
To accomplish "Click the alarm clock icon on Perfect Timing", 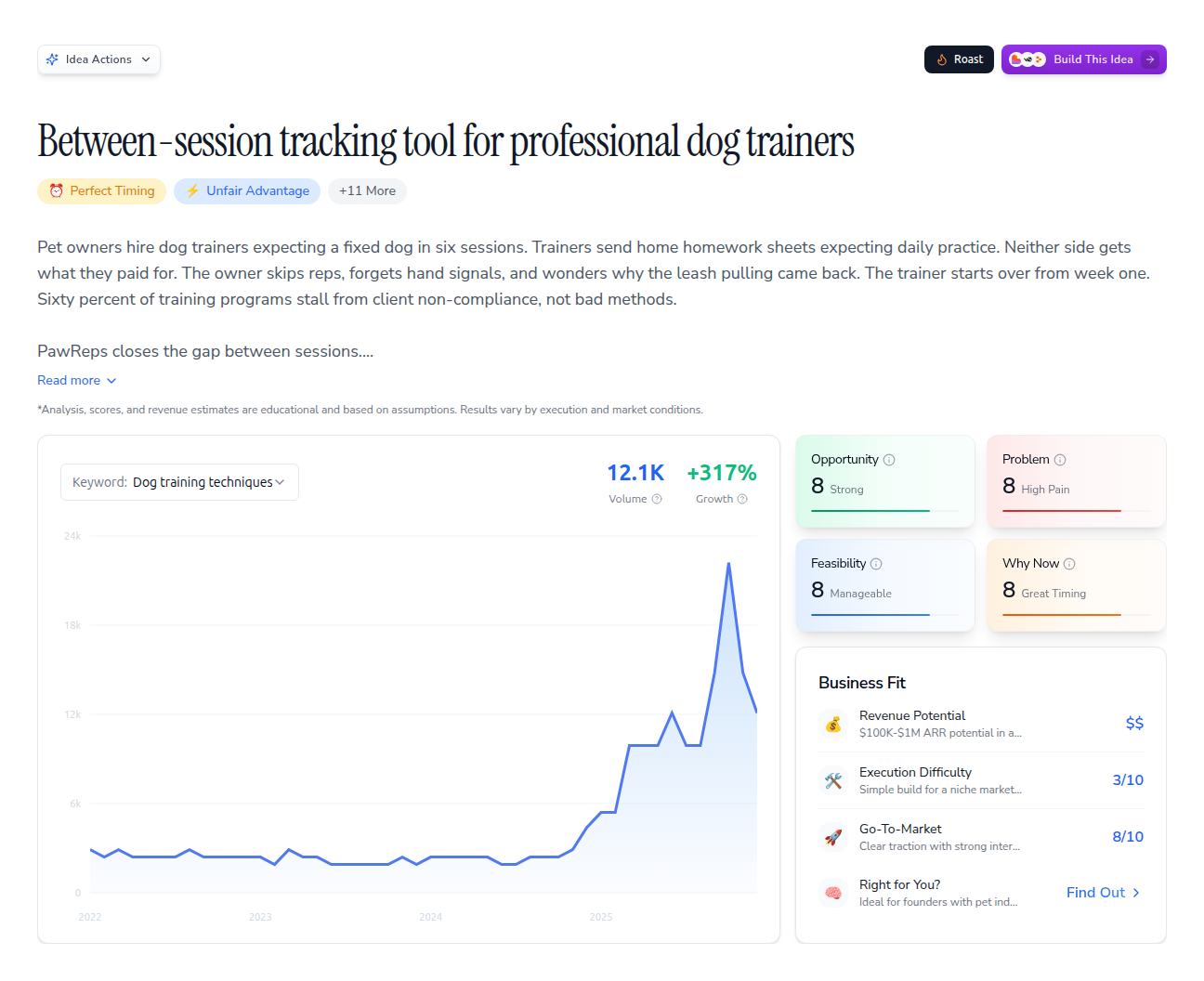I will (57, 190).
